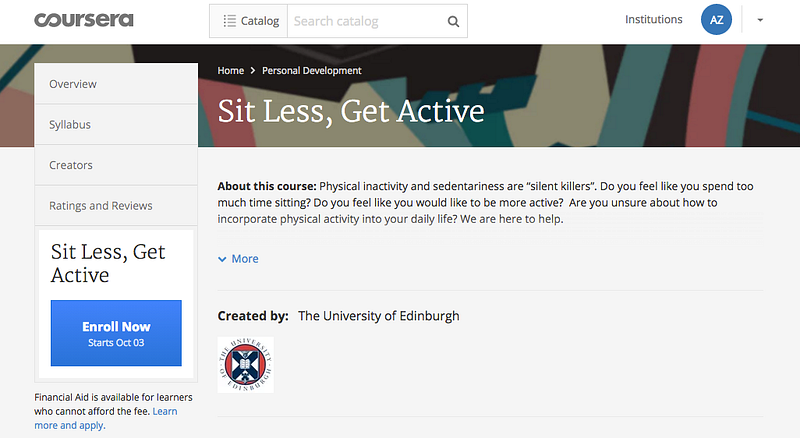Expand the More description link
Image resolution: width=800 pixels, height=438 pixels.
coord(238,259)
